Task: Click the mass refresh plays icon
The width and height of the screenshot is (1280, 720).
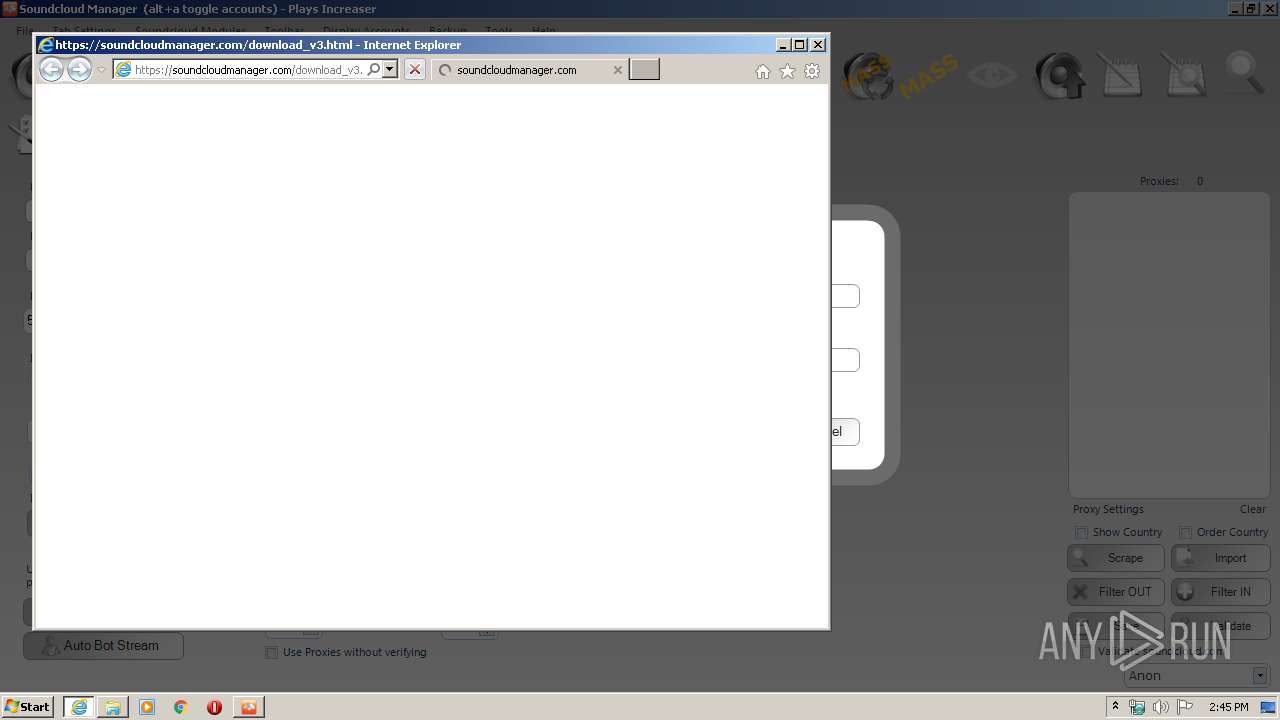Action: [x=867, y=76]
